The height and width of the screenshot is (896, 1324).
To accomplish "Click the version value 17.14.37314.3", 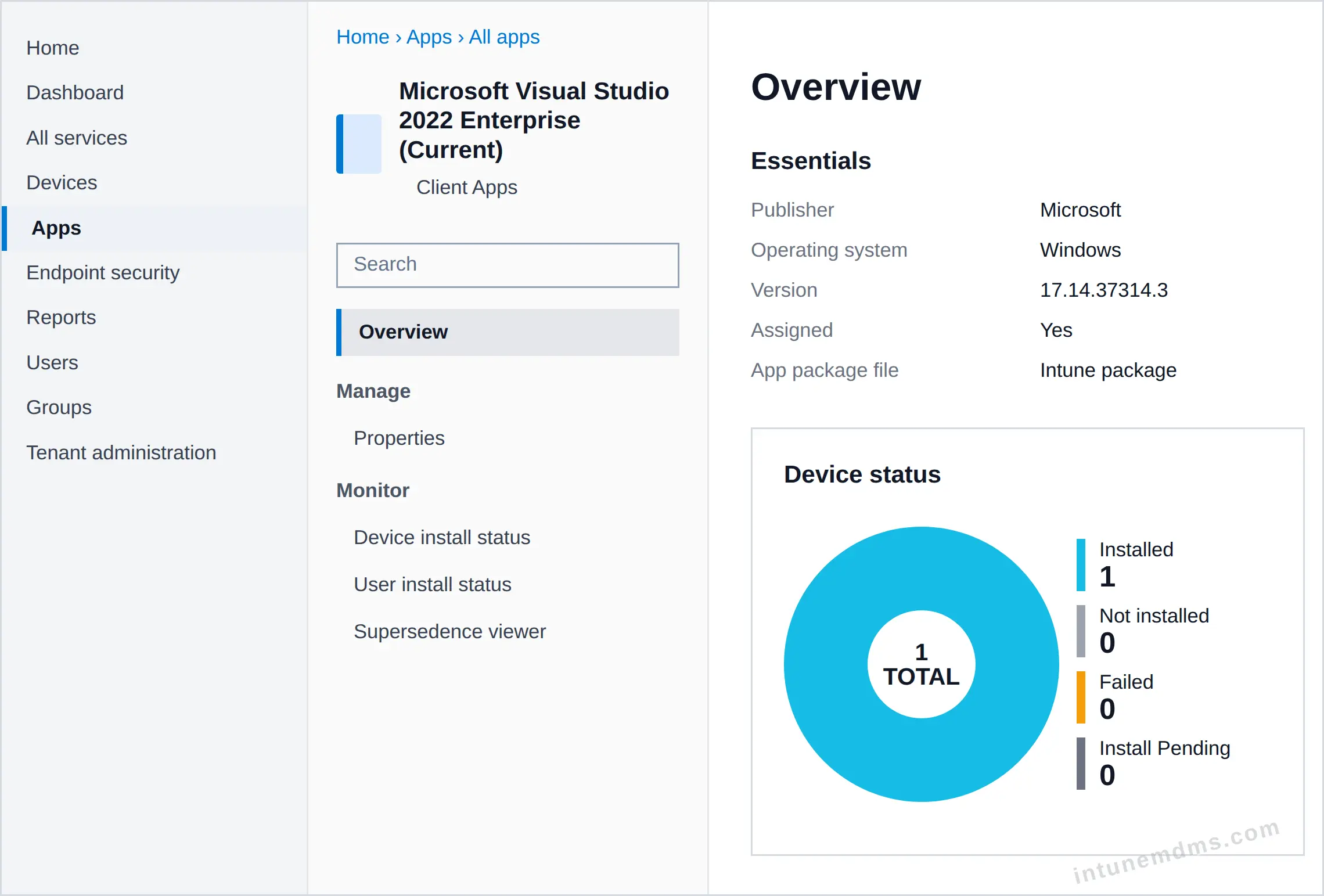I will [1104, 290].
